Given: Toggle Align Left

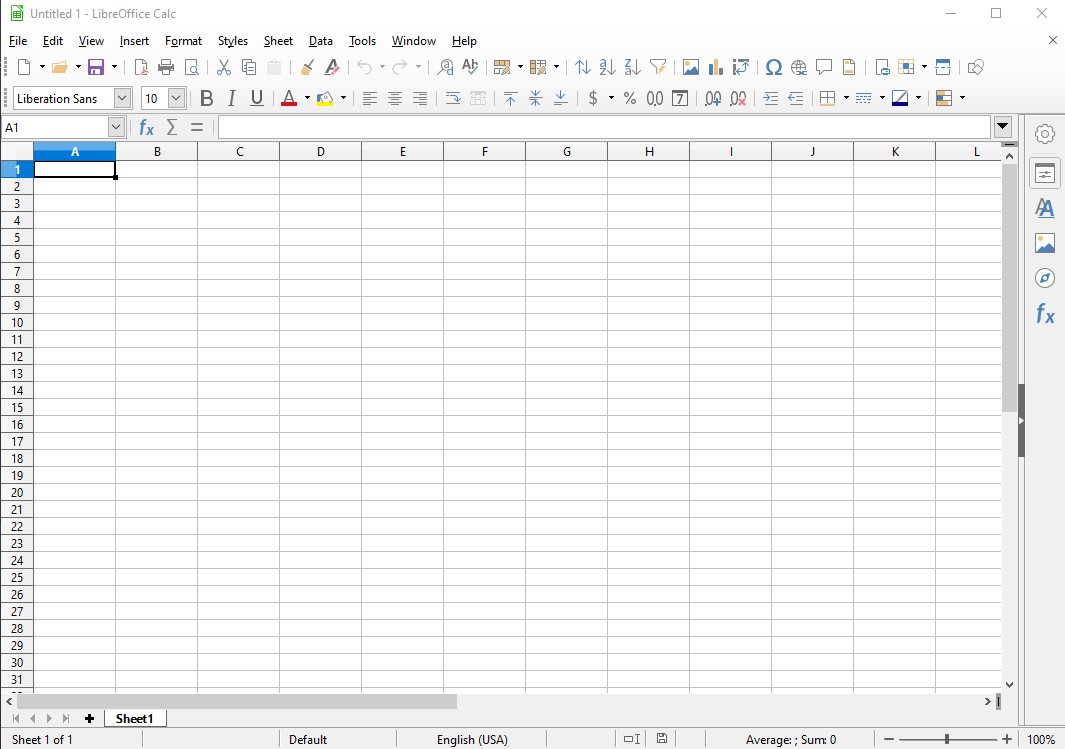Looking at the screenshot, I should click(x=369, y=98).
